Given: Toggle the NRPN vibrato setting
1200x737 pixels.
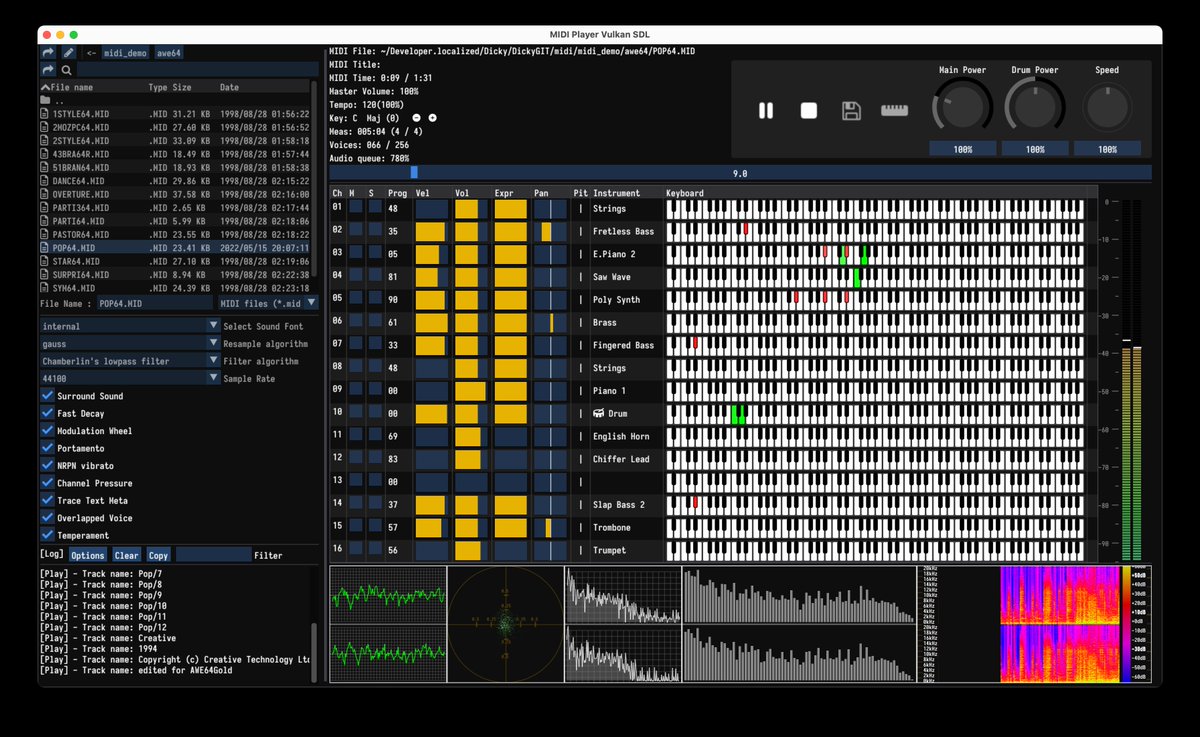Looking at the screenshot, I should [x=44, y=465].
